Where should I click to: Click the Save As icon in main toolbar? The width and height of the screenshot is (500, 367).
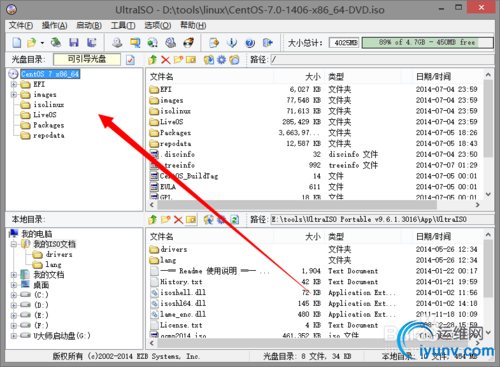click(92, 42)
